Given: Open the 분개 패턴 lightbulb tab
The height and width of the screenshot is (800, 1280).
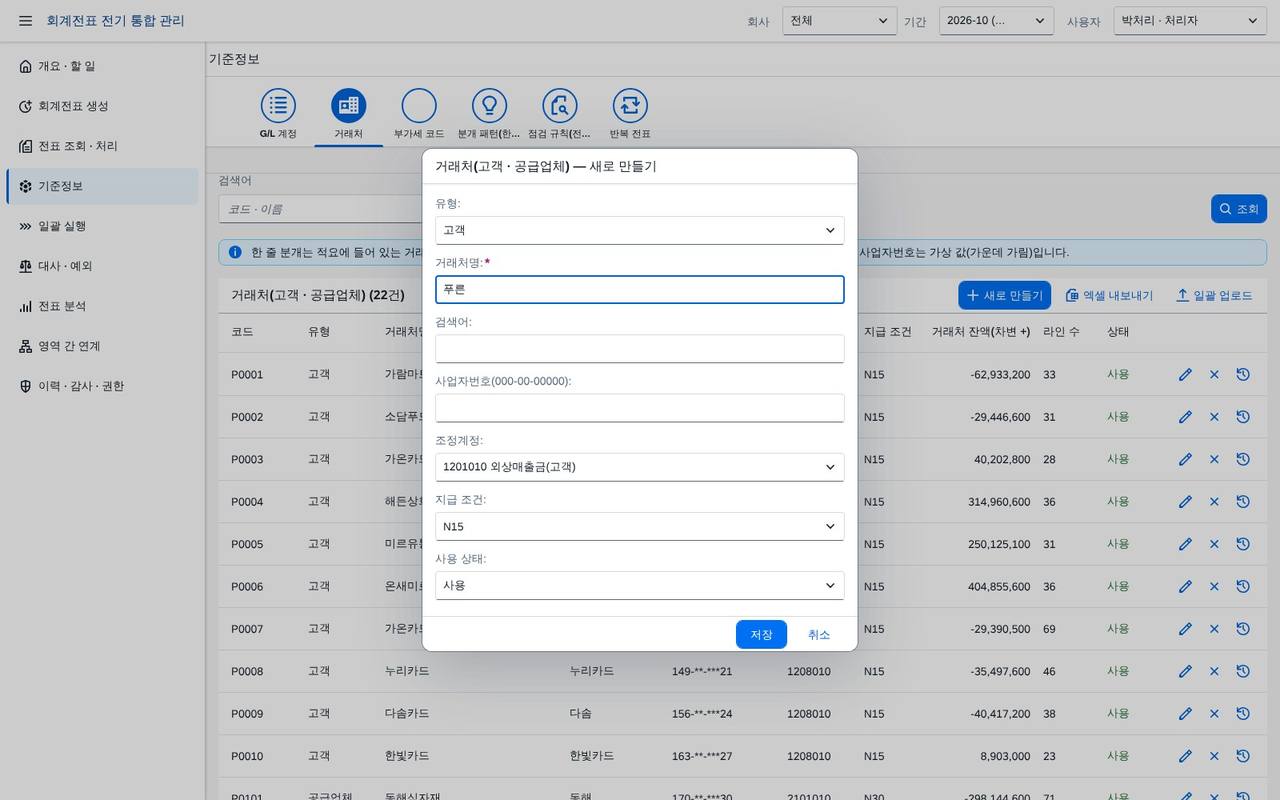Looking at the screenshot, I should tap(489, 113).
